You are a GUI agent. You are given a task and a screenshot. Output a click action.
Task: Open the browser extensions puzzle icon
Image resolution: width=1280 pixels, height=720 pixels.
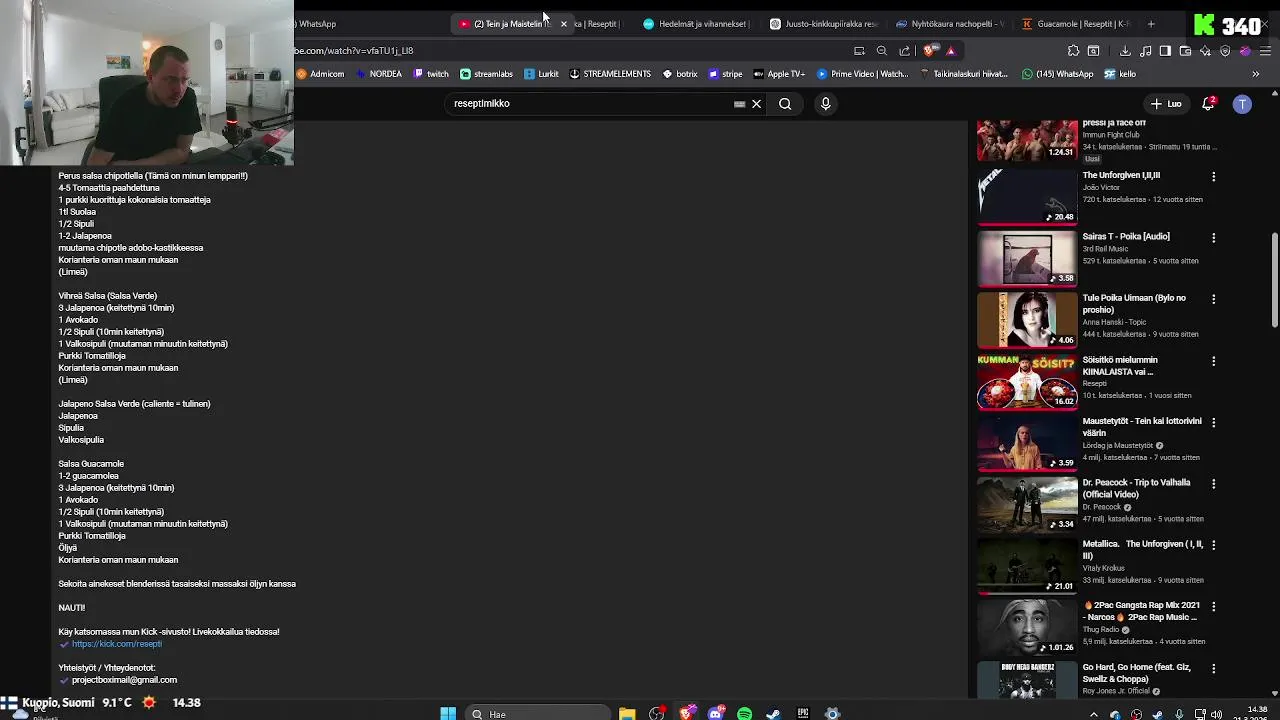point(1073,51)
